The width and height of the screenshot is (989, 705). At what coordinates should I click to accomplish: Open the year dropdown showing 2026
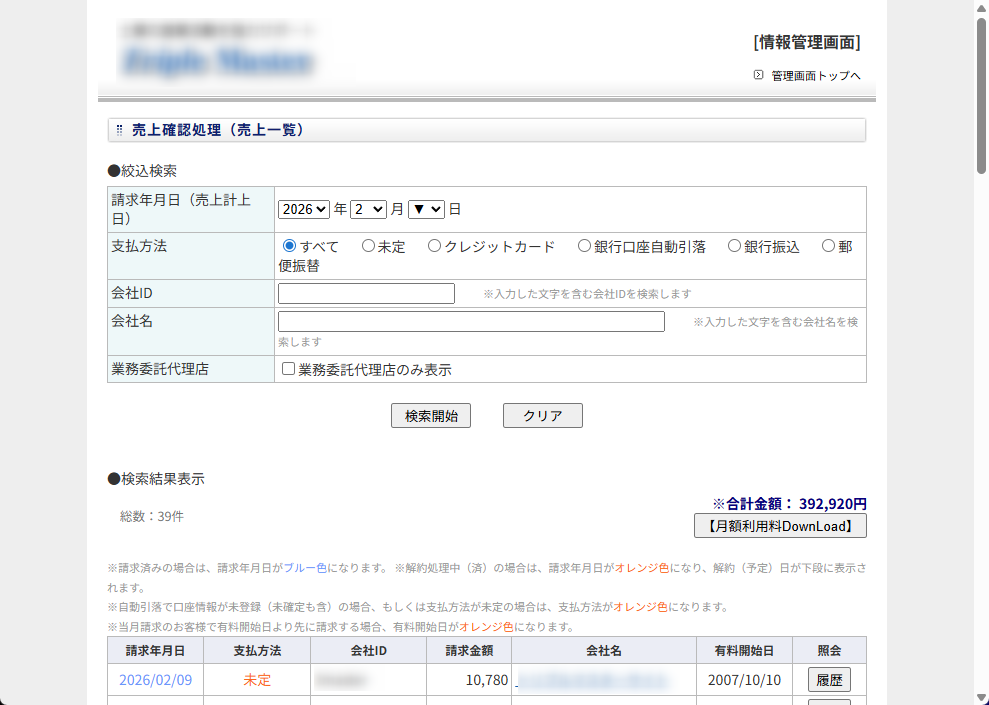click(304, 209)
